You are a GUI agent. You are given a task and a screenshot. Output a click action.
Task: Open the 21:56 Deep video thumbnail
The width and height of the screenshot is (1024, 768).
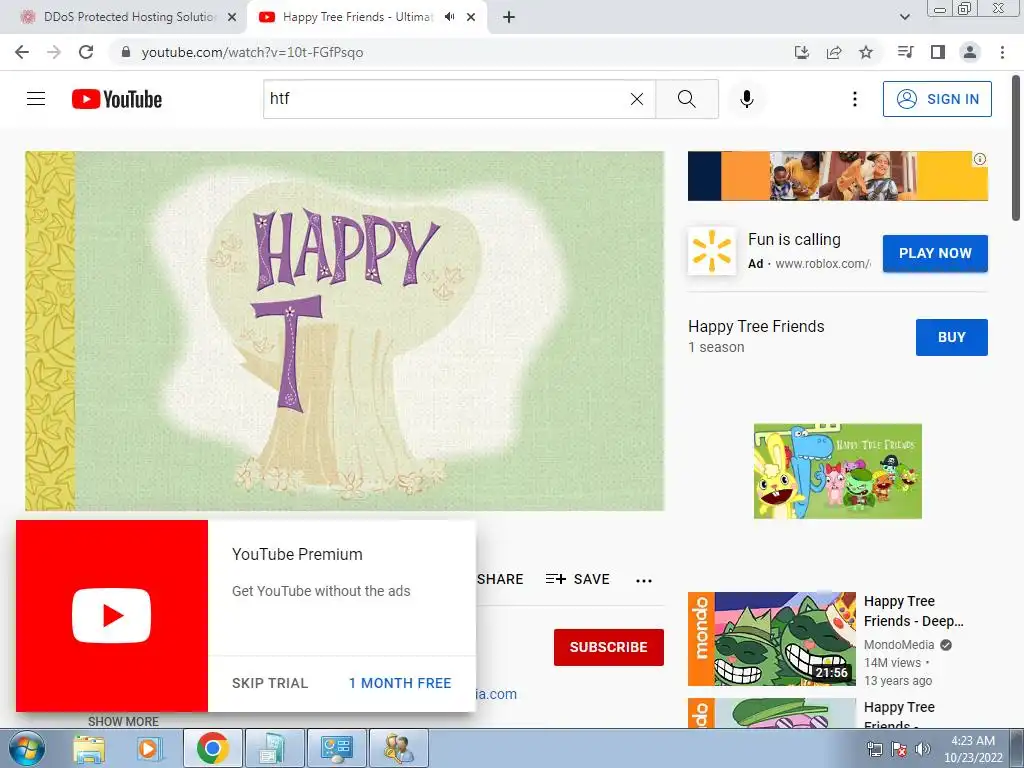coord(772,639)
